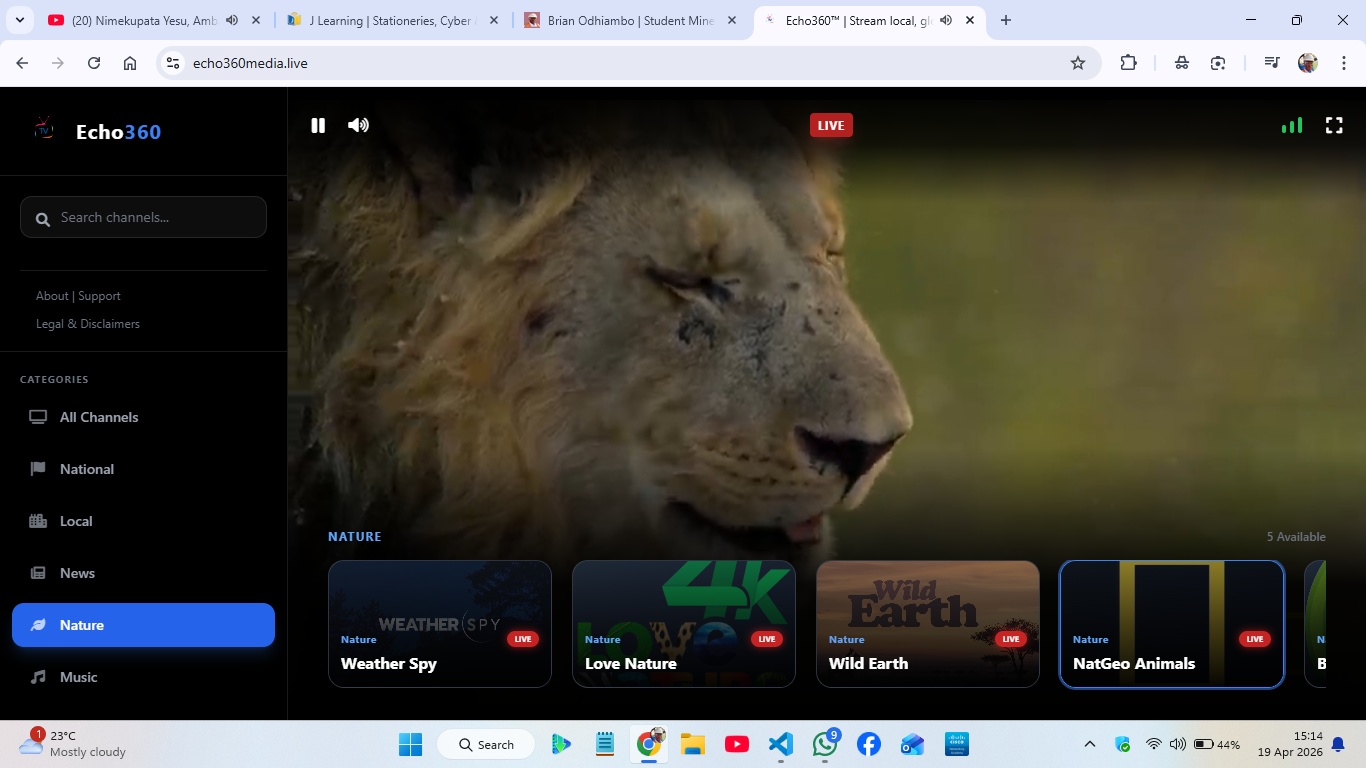The image size is (1366, 768).
Task: Click the green signal strength bars icon
Action: pos(1292,125)
